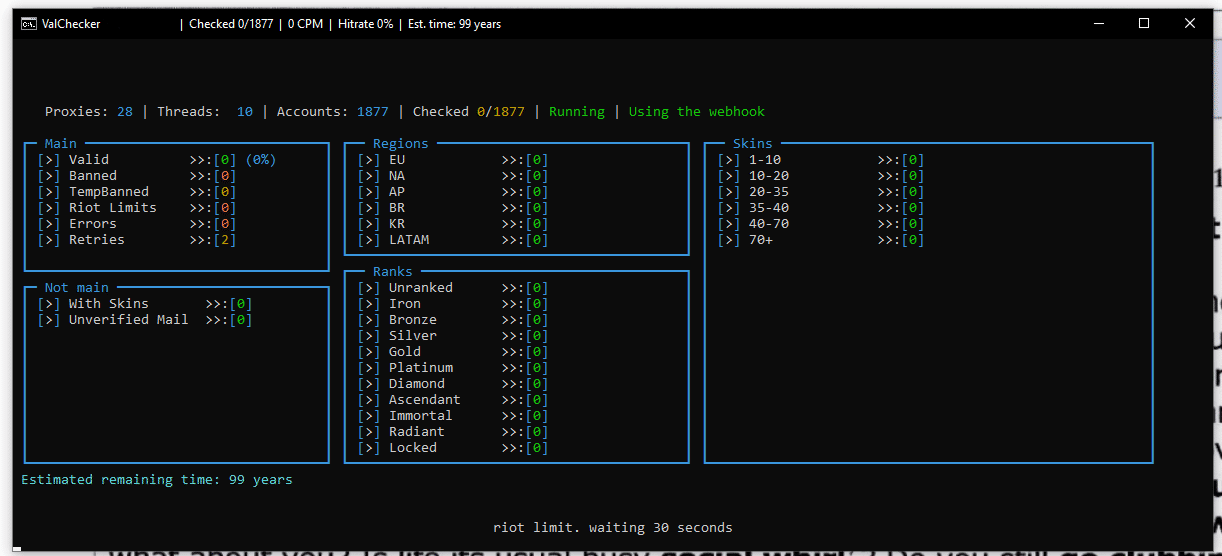Select the '10-20' skins row
Viewport: 1222px width, 556px height.
point(821,176)
